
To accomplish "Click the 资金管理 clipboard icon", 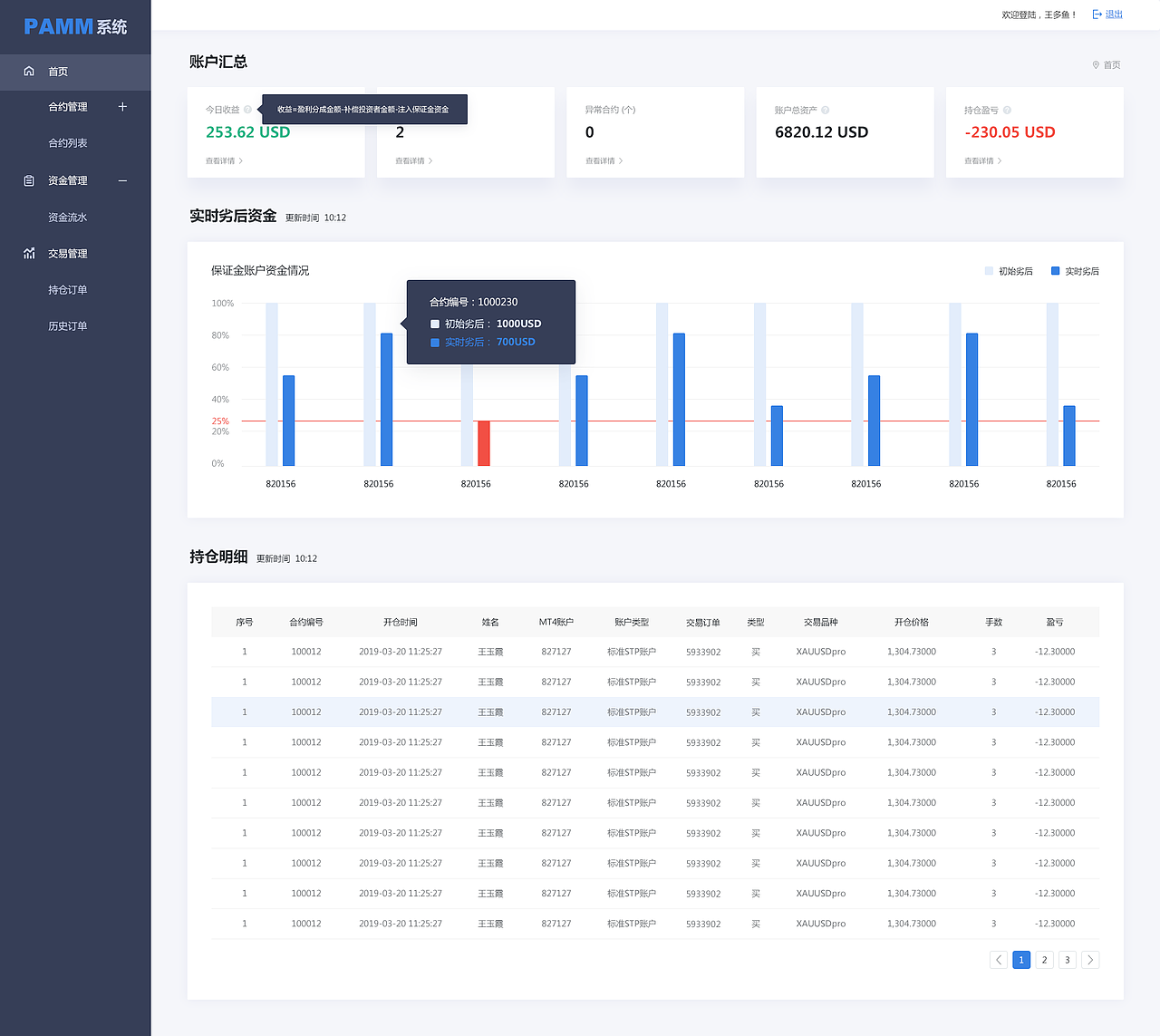I will pos(29,180).
